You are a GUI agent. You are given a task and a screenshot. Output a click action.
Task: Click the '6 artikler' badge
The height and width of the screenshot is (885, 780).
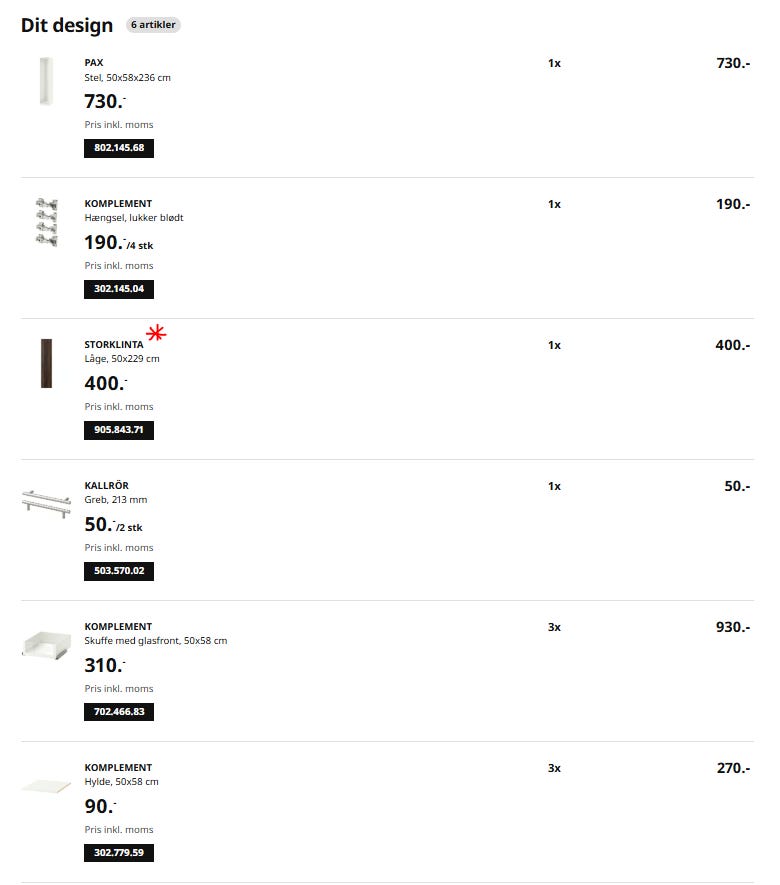click(153, 25)
